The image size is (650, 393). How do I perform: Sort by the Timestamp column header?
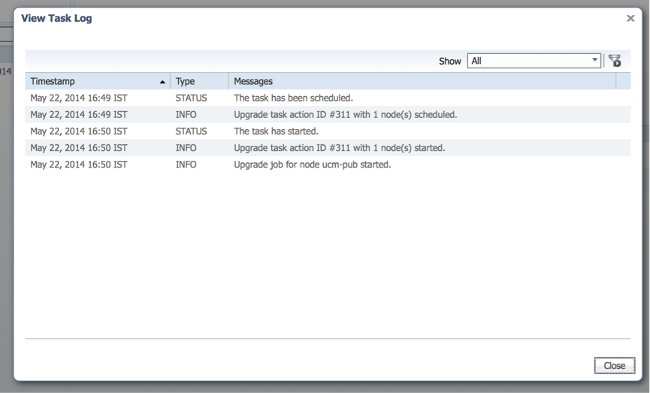[97, 81]
